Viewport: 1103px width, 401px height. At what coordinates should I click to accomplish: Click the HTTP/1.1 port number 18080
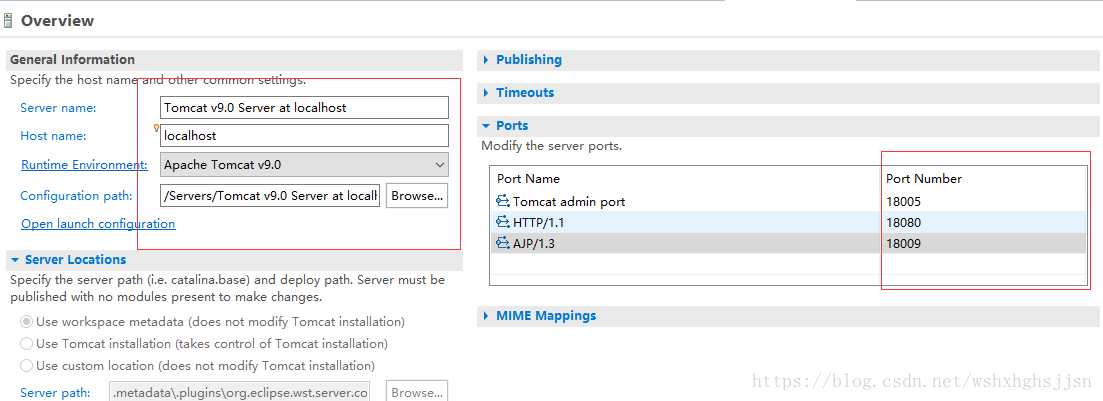pyautogui.click(x=904, y=222)
